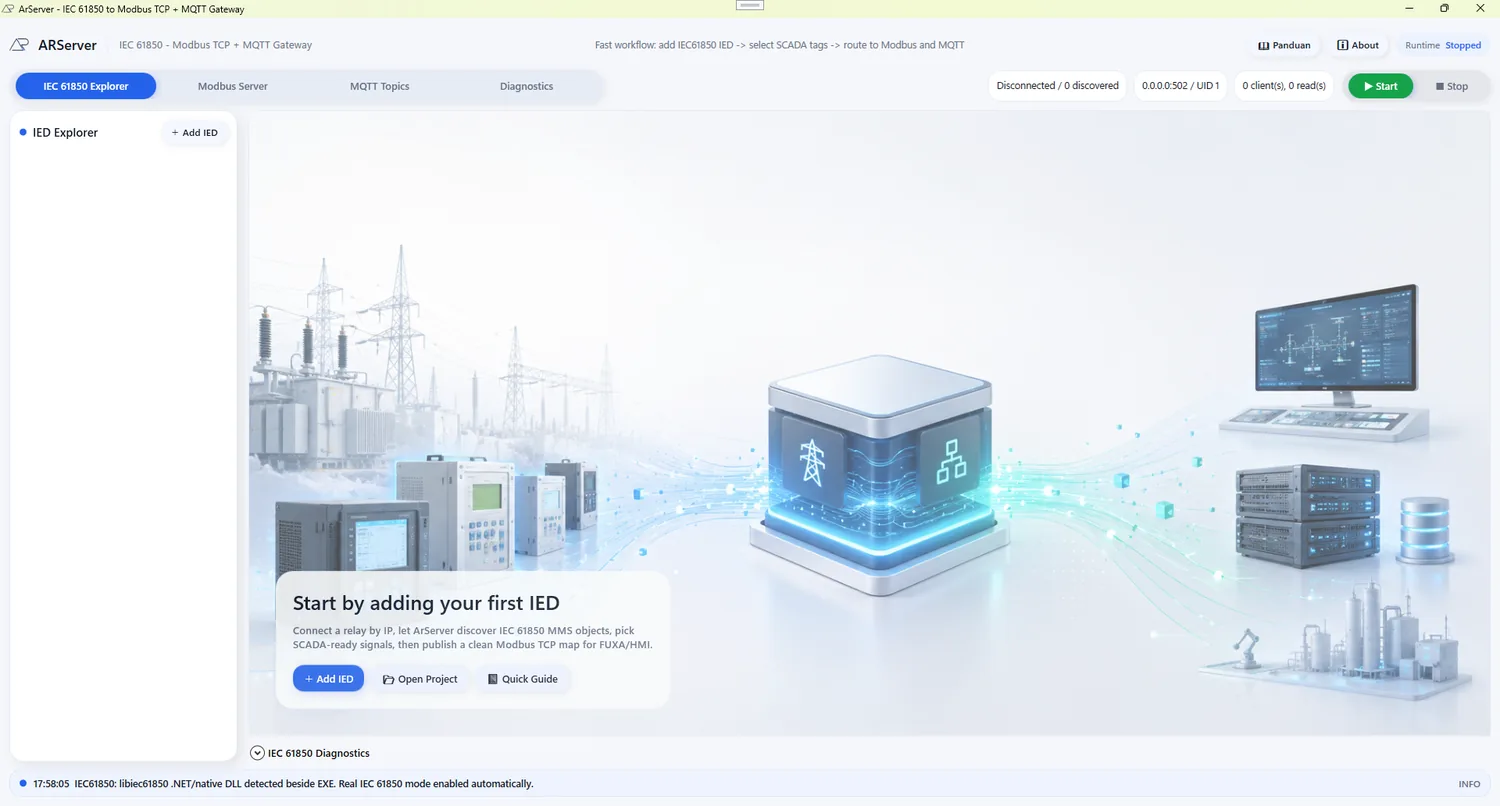Screen dimensions: 1500x806
Task: Click the green Start button
Action: pos(1380,86)
